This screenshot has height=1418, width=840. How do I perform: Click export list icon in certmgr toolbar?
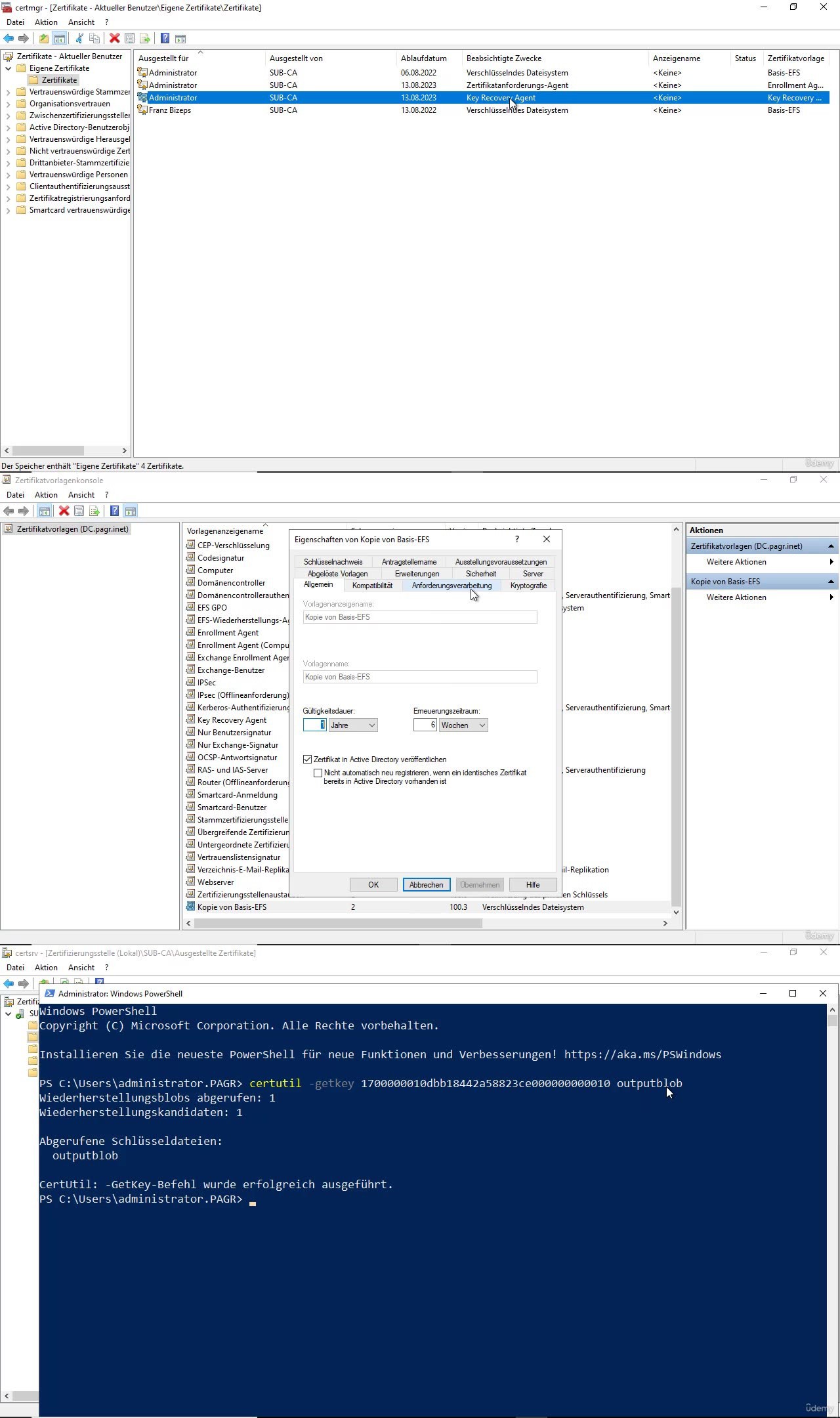[145, 39]
